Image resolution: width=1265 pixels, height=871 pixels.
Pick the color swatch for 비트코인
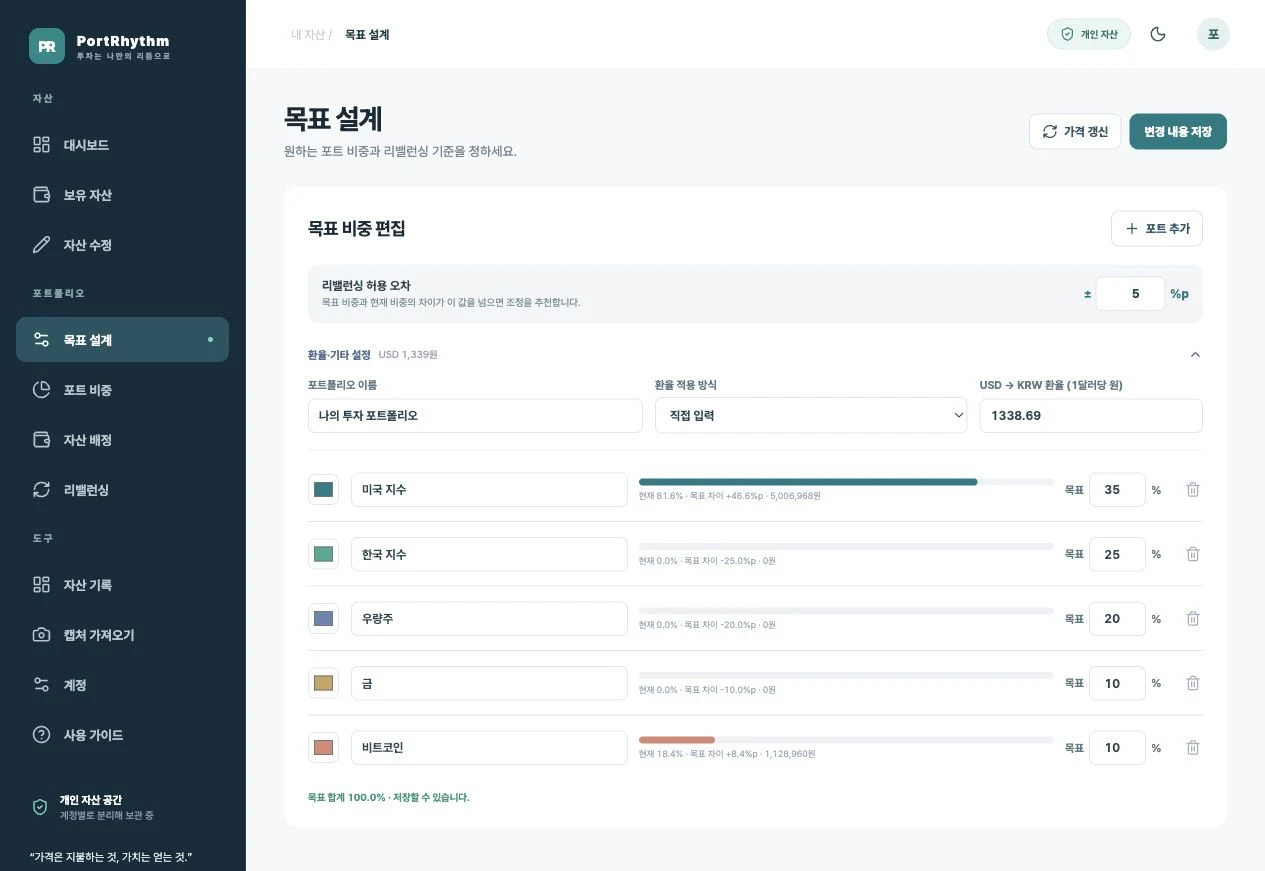tap(323, 748)
